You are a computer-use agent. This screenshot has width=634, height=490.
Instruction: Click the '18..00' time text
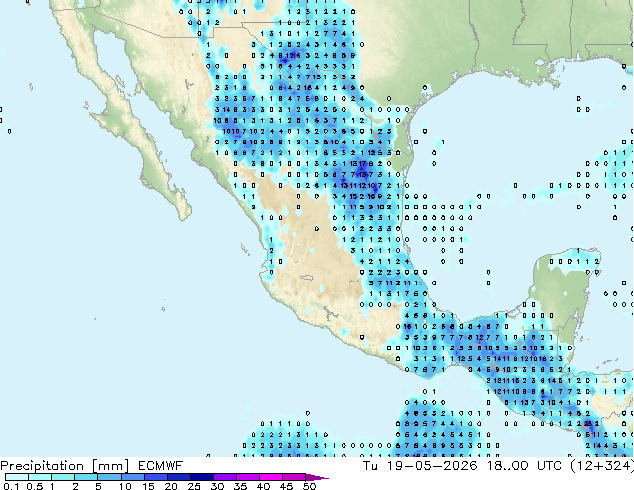[507, 465]
